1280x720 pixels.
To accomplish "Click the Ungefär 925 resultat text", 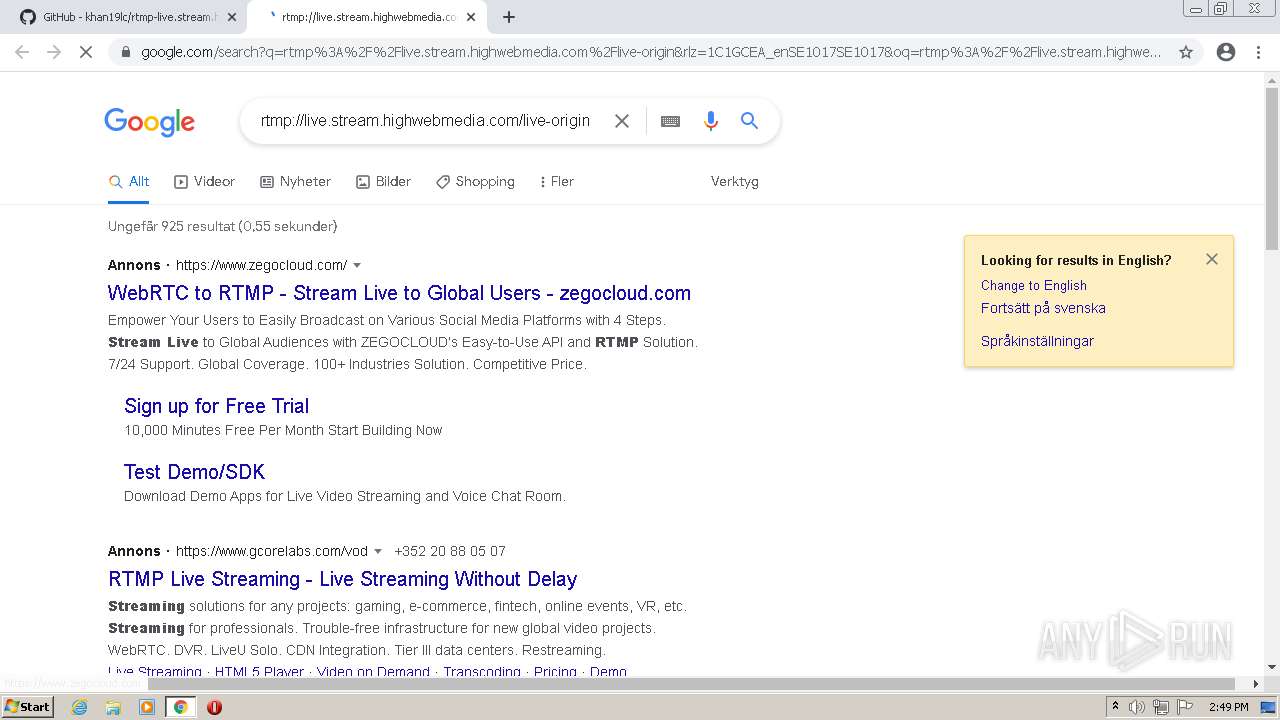I will (222, 226).
